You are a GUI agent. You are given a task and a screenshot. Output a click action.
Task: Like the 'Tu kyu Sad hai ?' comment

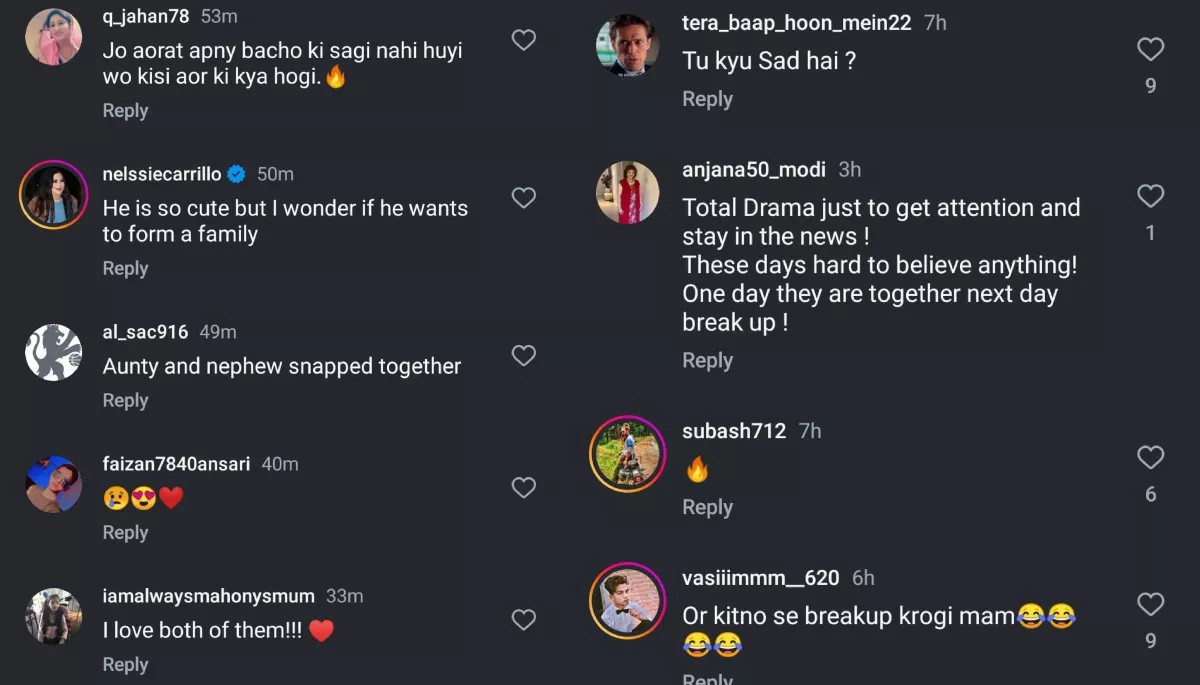[1150, 49]
